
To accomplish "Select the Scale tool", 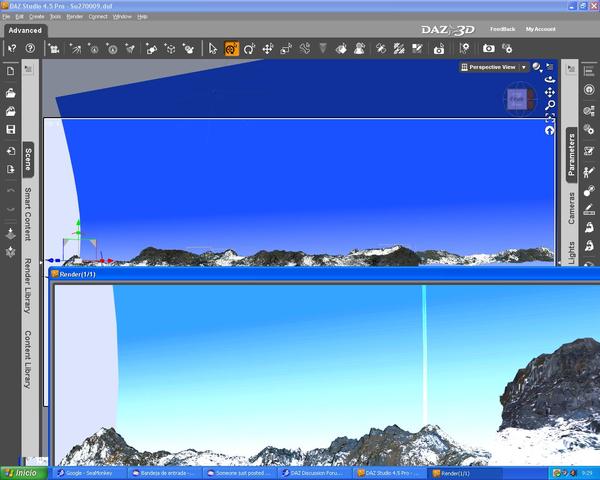I will click(x=286, y=49).
